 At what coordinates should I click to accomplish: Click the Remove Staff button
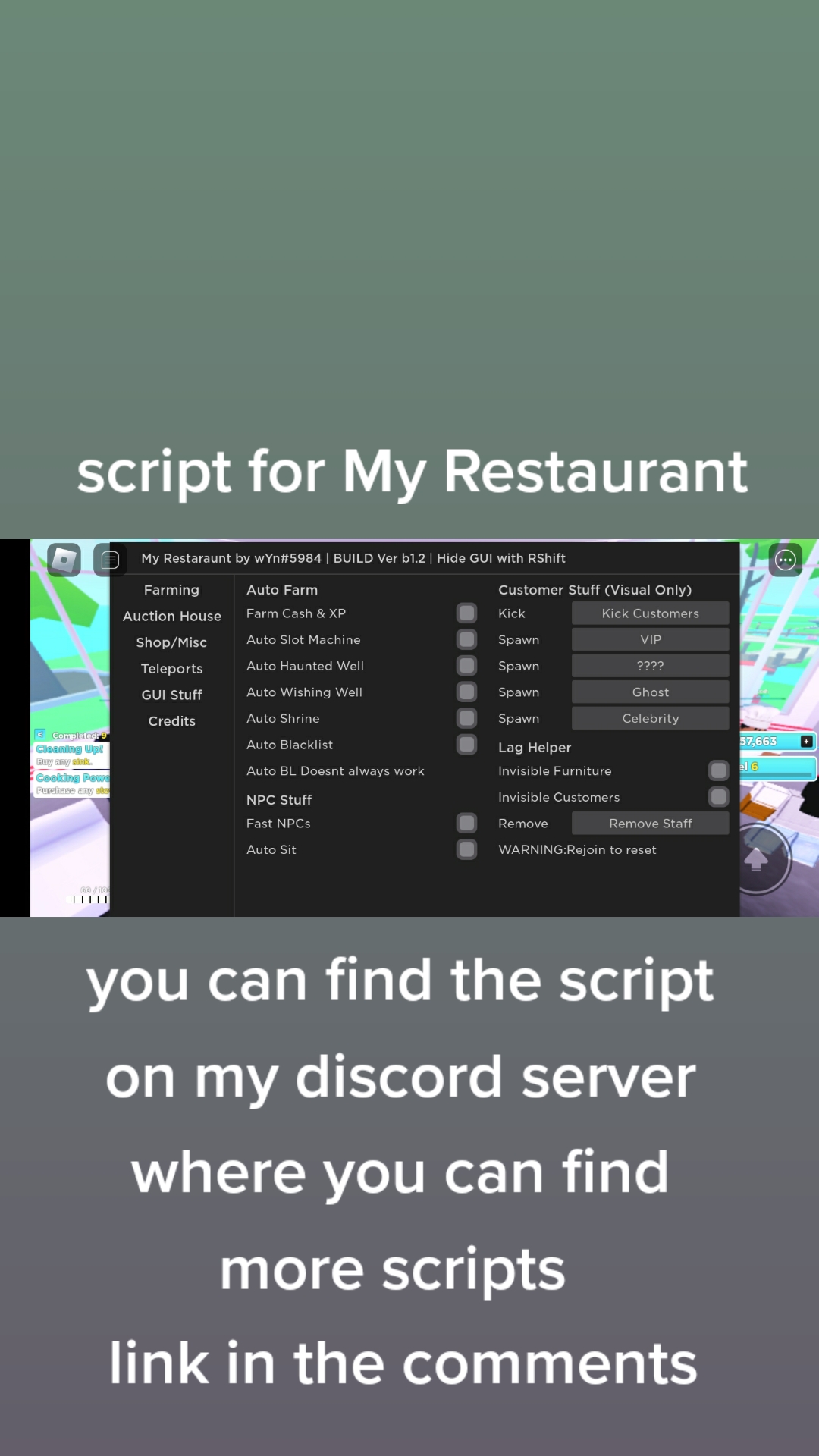(651, 823)
